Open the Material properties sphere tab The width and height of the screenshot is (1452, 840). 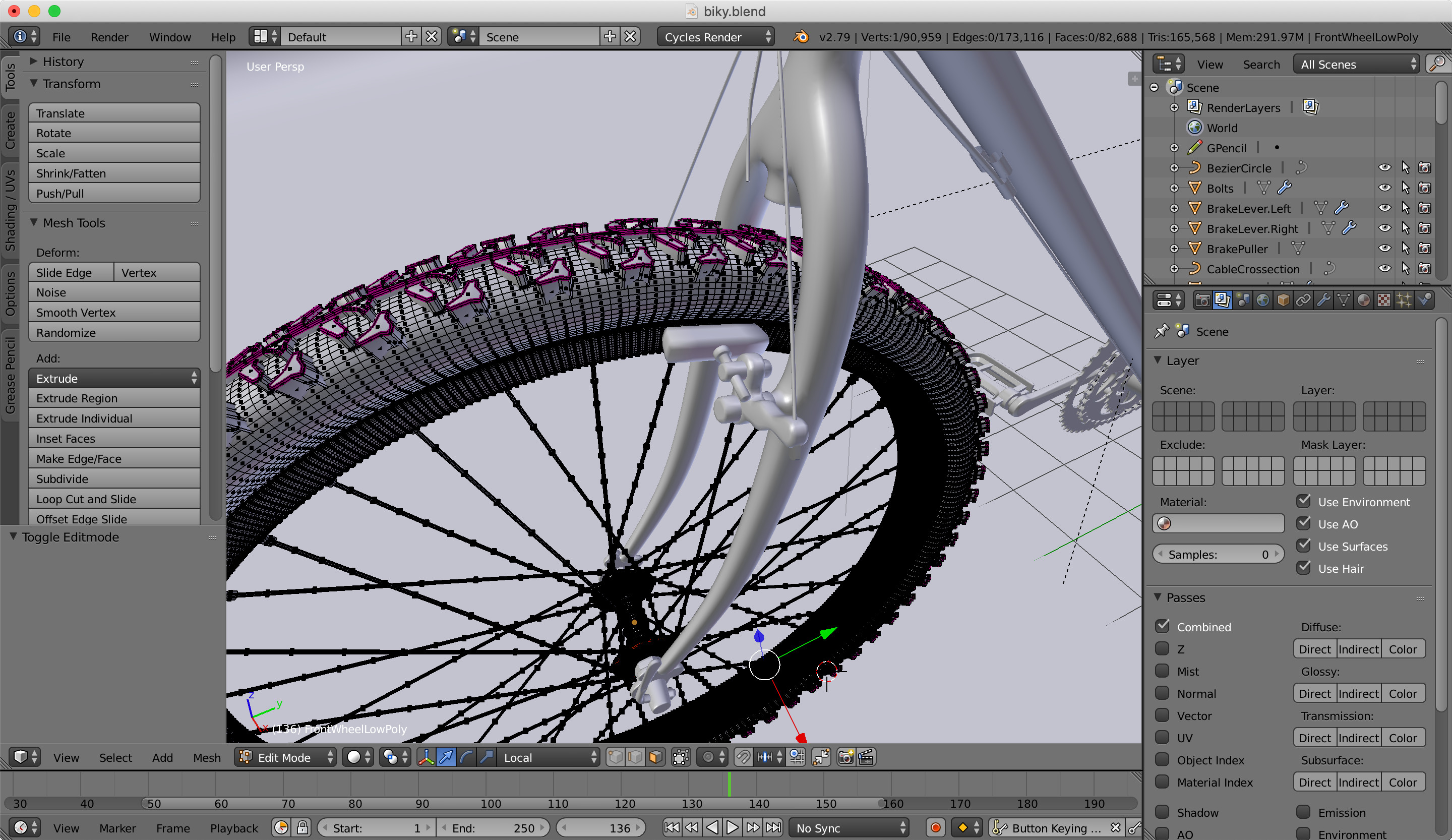(x=1363, y=300)
